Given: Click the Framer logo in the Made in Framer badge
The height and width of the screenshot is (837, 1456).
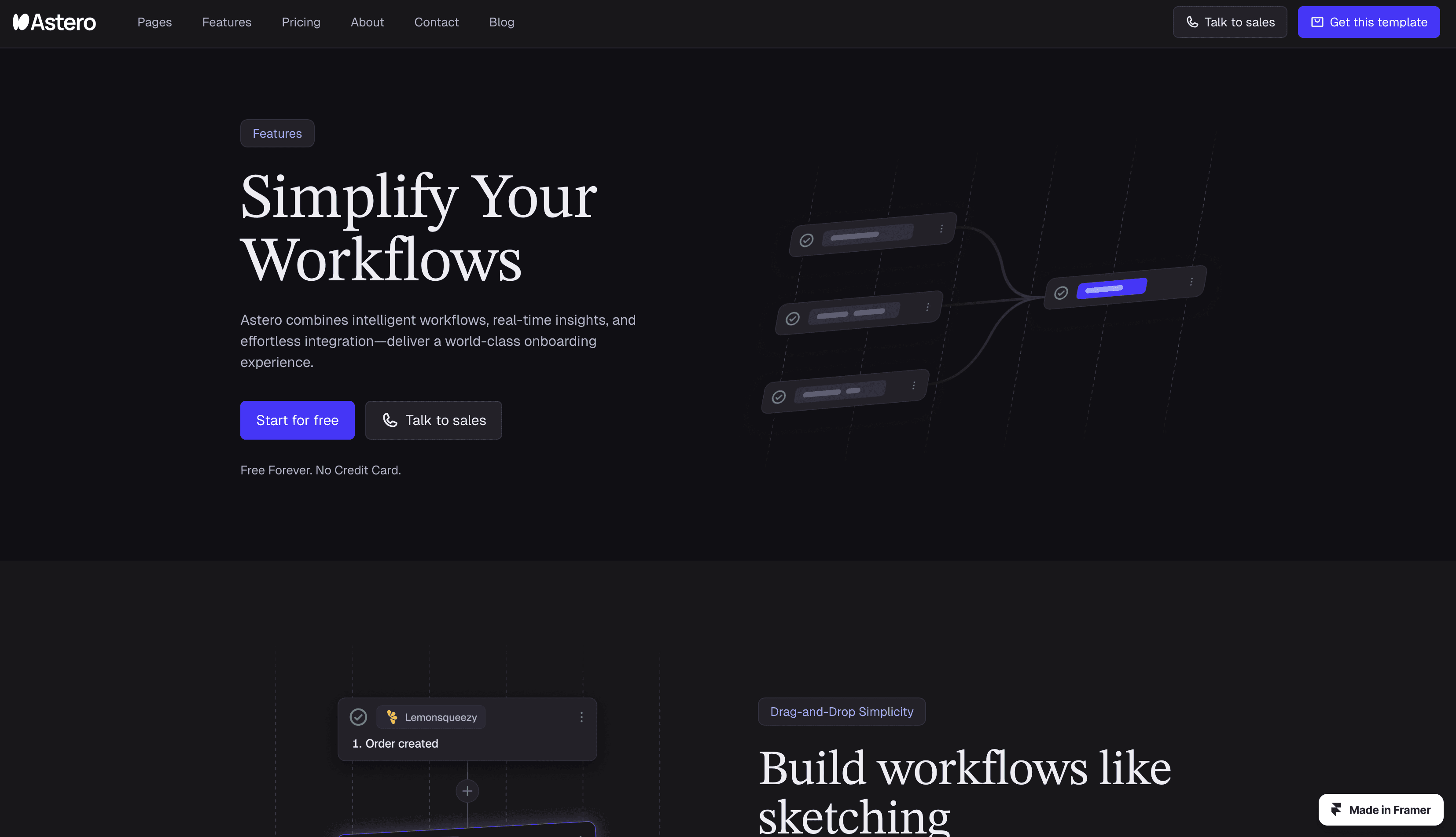Looking at the screenshot, I should [x=1336, y=809].
